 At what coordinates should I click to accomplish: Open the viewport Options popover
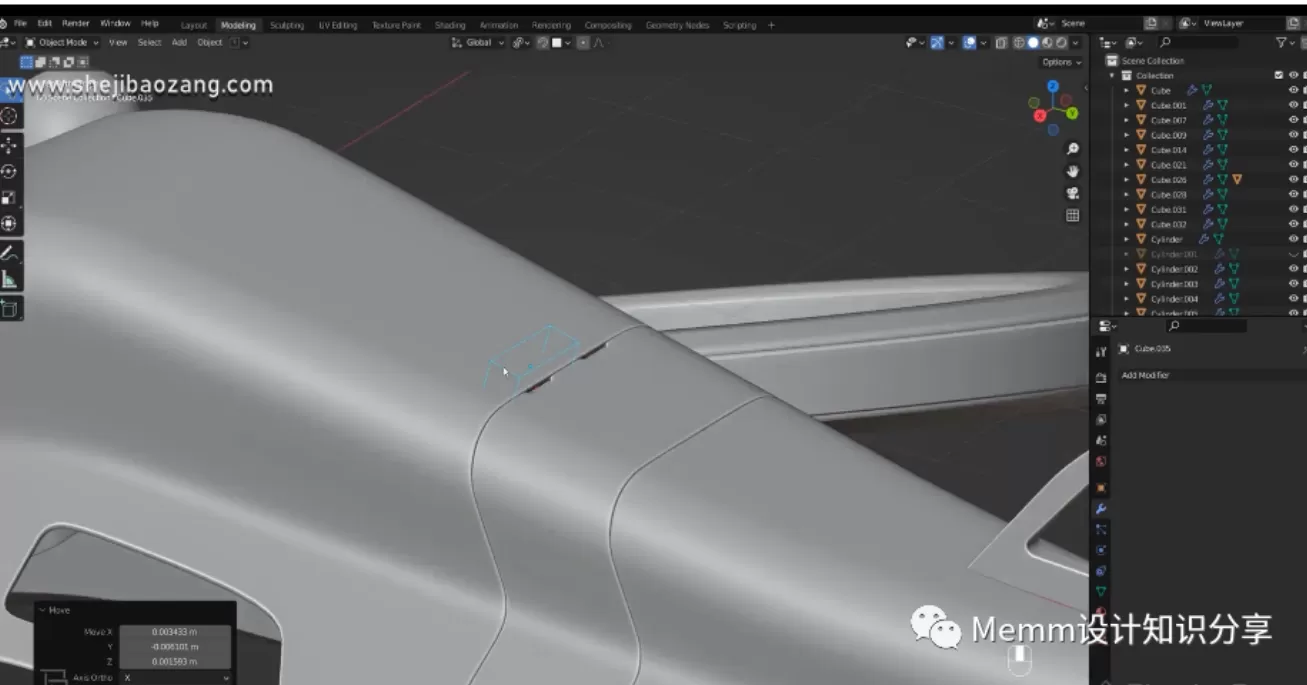1061,62
